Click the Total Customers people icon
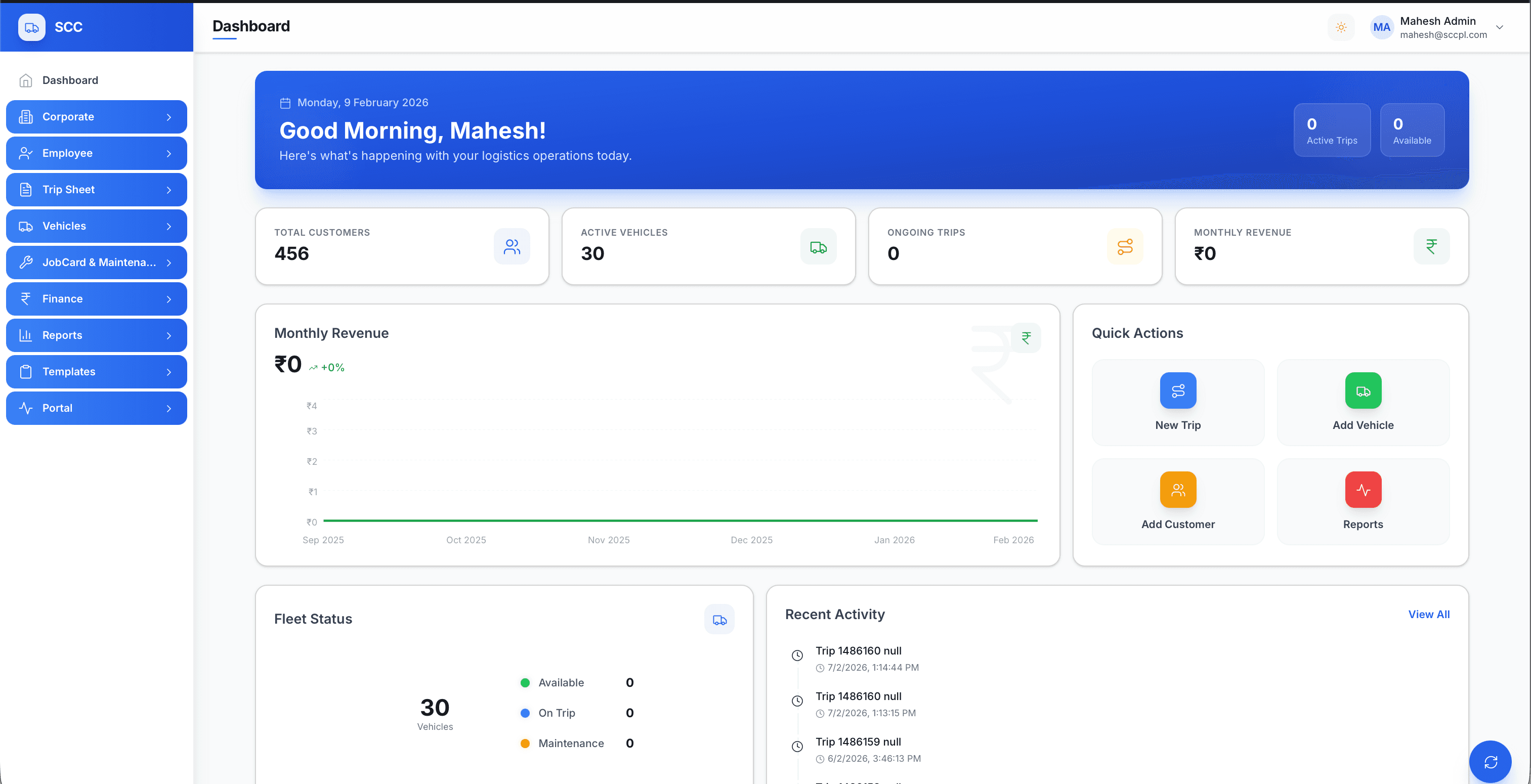This screenshot has width=1531, height=784. [512, 247]
